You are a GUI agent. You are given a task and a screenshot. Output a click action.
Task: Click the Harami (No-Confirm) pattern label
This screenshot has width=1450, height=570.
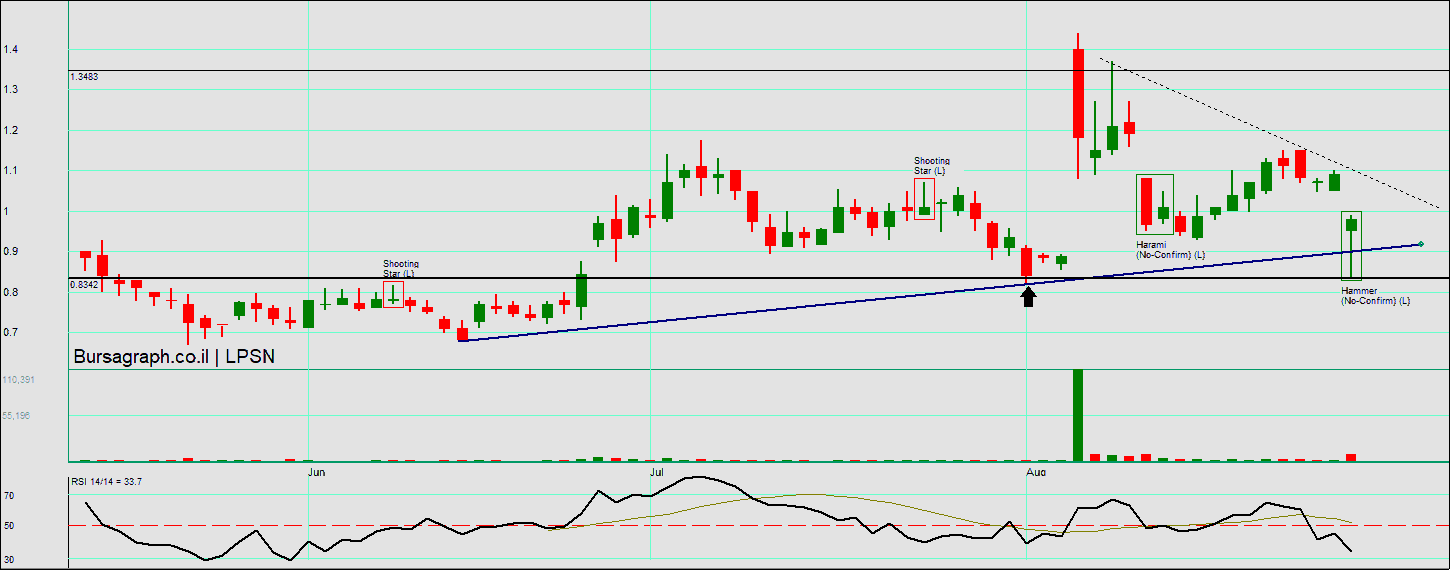click(1170, 250)
